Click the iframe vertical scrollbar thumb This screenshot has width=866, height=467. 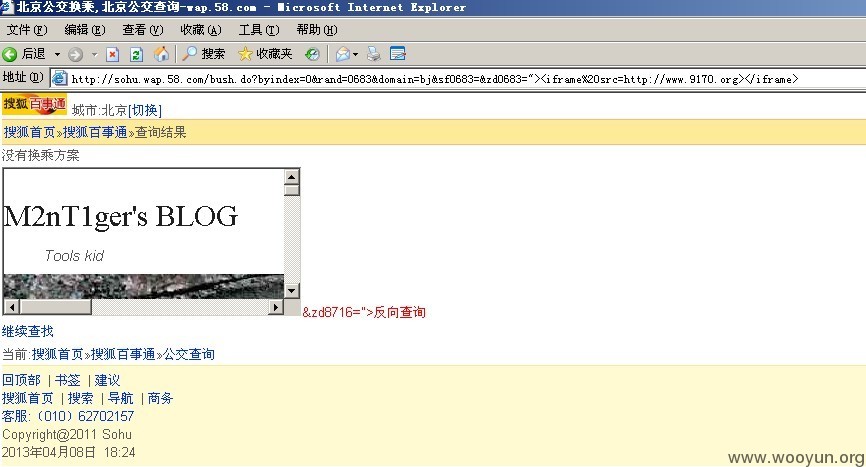[x=292, y=190]
